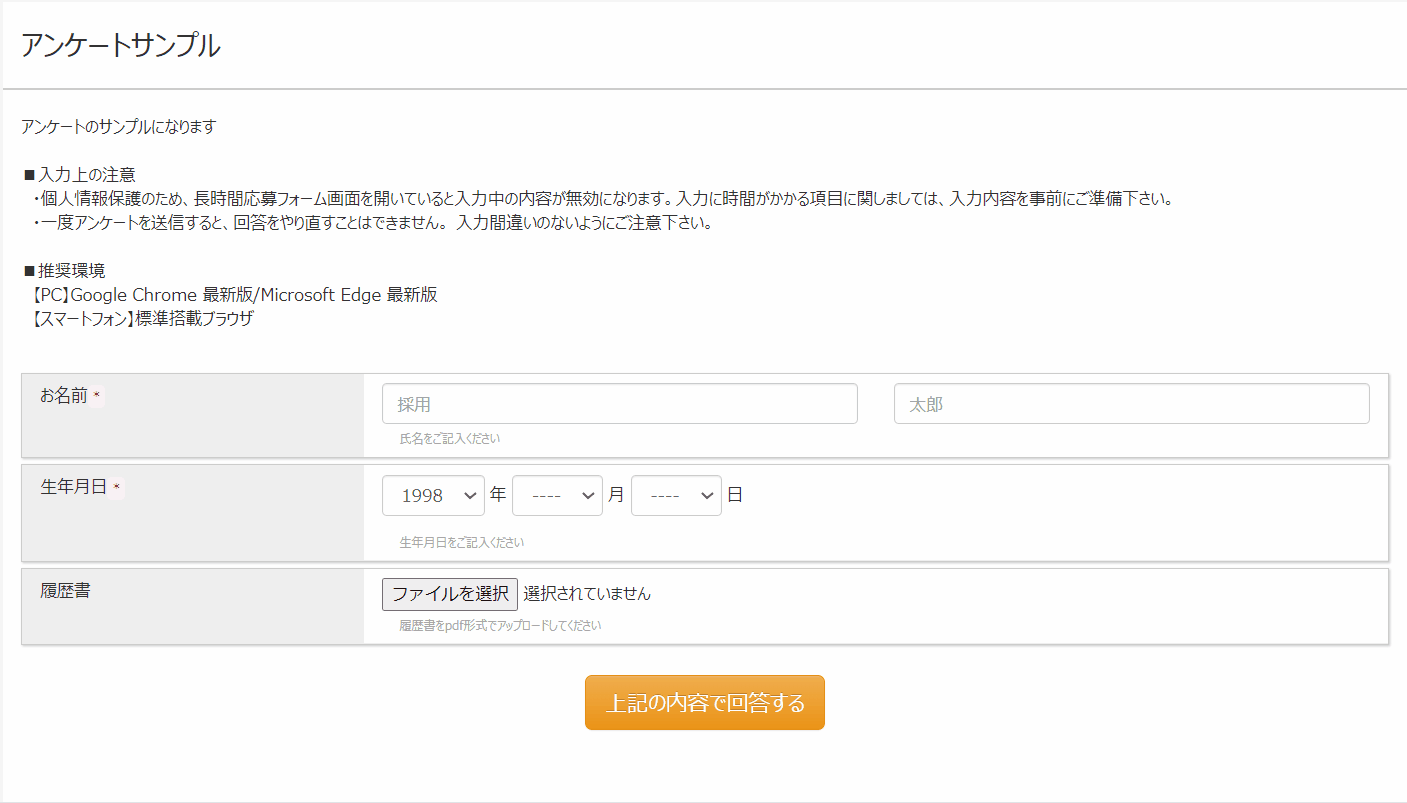This screenshot has height=803, width=1407.
Task: Click the required asterisk next to お名前
Action: click(97, 397)
